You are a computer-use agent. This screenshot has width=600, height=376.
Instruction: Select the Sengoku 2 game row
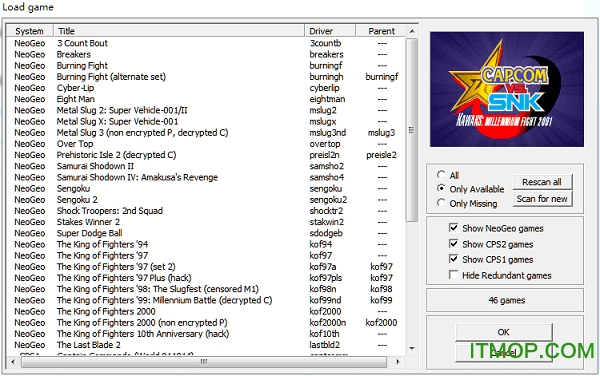point(206,200)
